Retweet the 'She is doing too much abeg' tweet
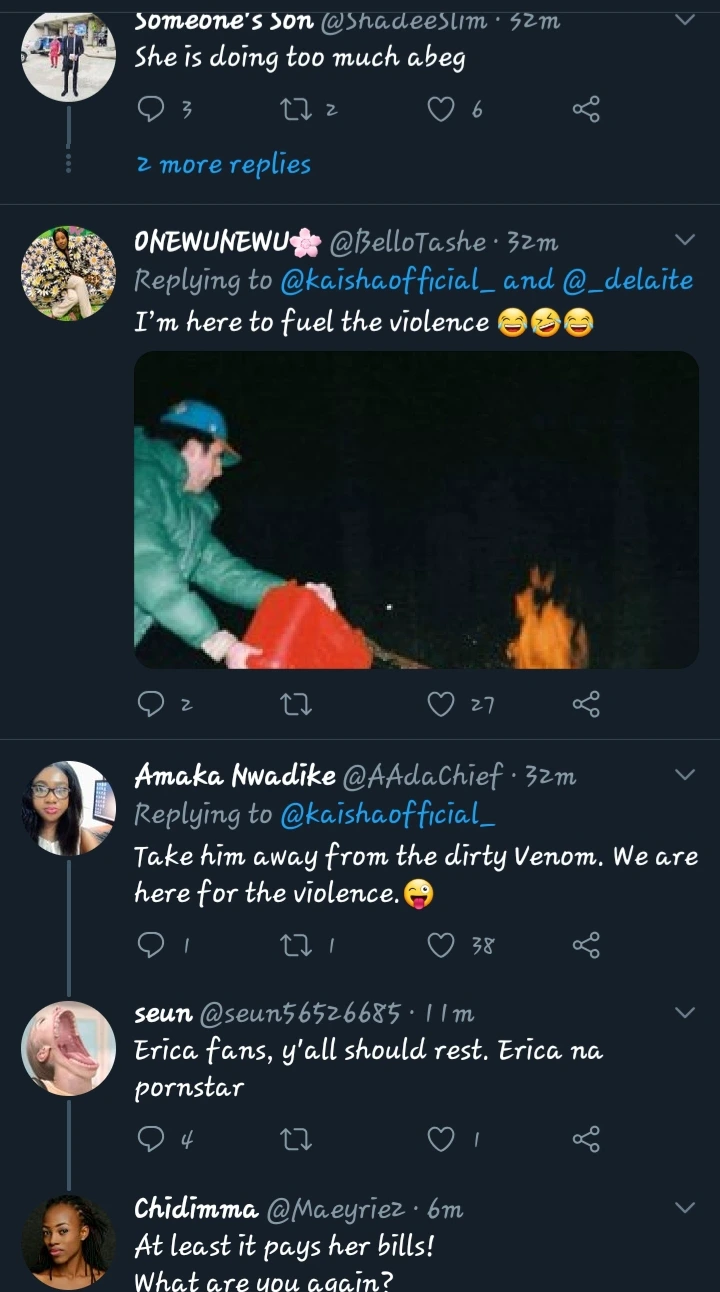720x1292 pixels. click(297, 110)
